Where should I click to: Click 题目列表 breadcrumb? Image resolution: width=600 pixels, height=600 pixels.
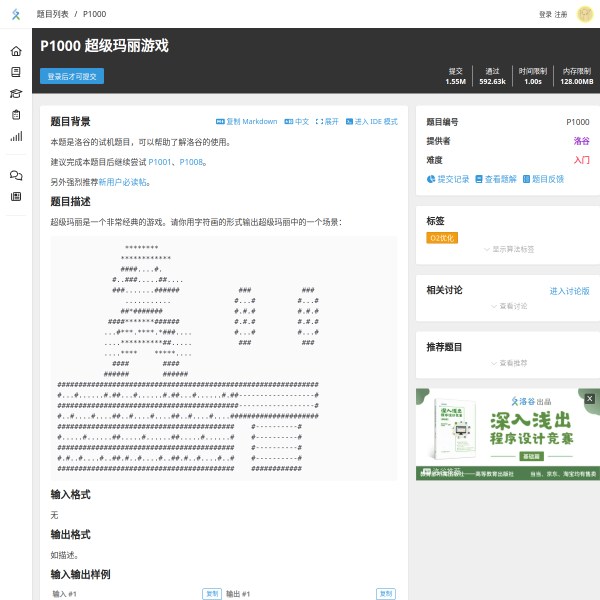click(x=52, y=14)
